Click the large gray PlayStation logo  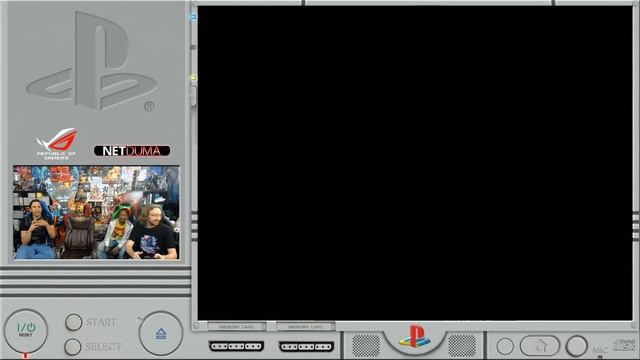[x=92, y=61]
